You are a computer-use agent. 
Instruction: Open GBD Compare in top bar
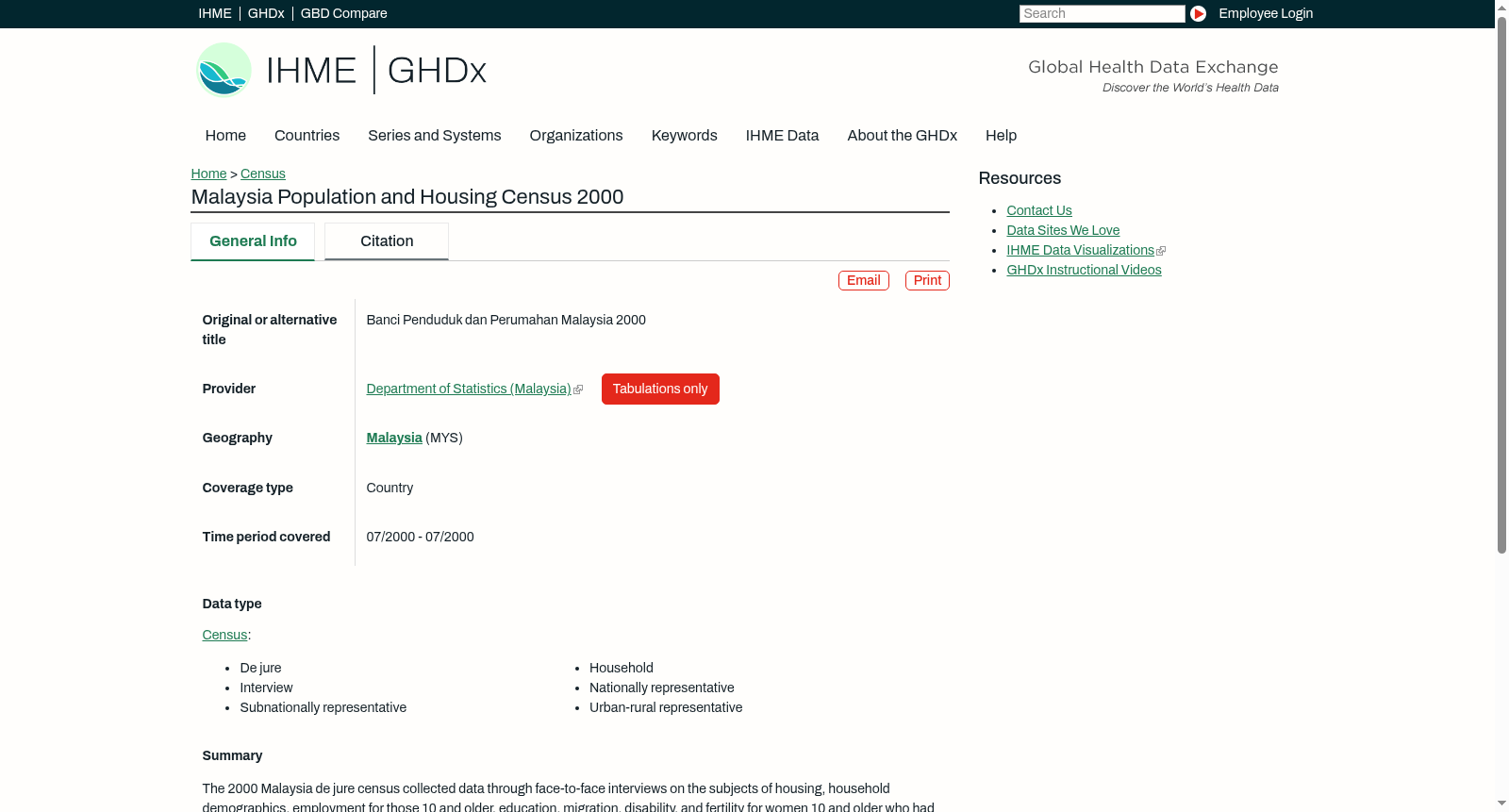(343, 13)
